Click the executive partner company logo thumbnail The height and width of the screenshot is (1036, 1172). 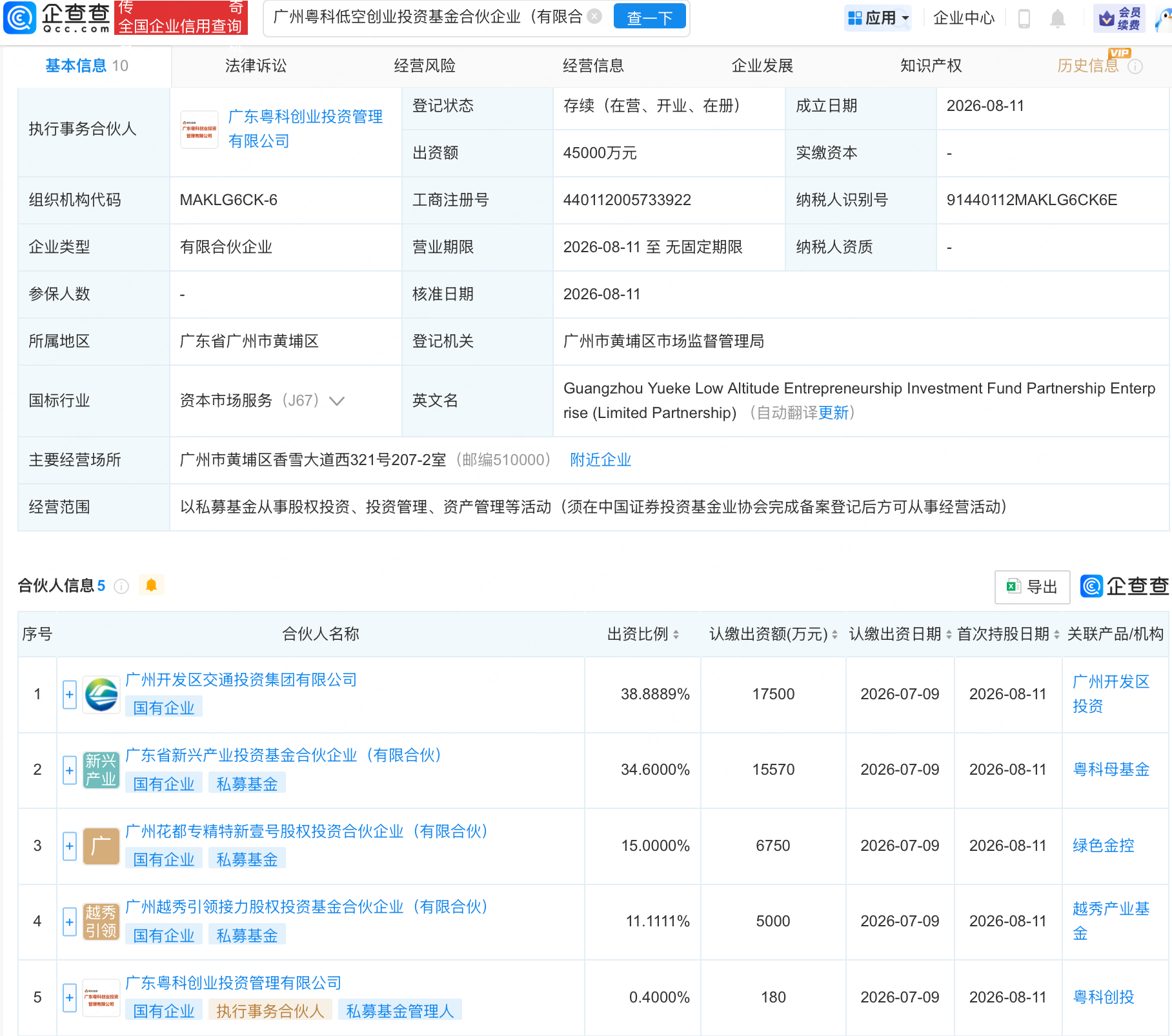click(199, 129)
